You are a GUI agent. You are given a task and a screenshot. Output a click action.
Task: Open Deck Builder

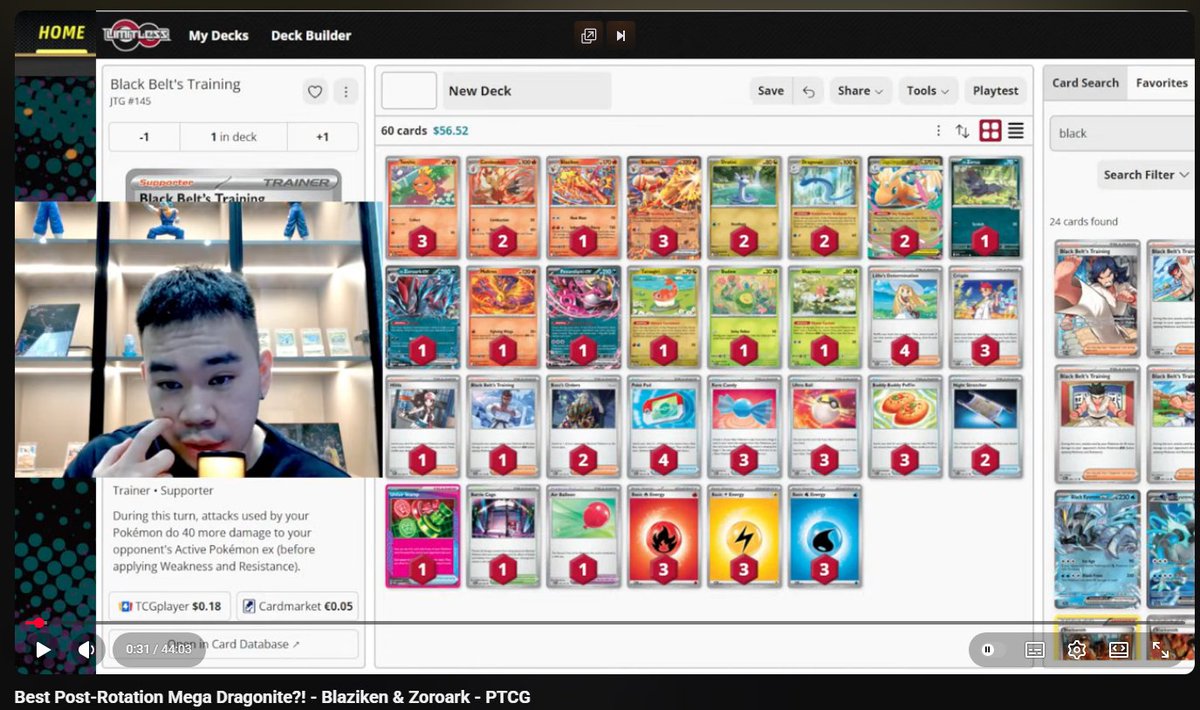tap(311, 36)
